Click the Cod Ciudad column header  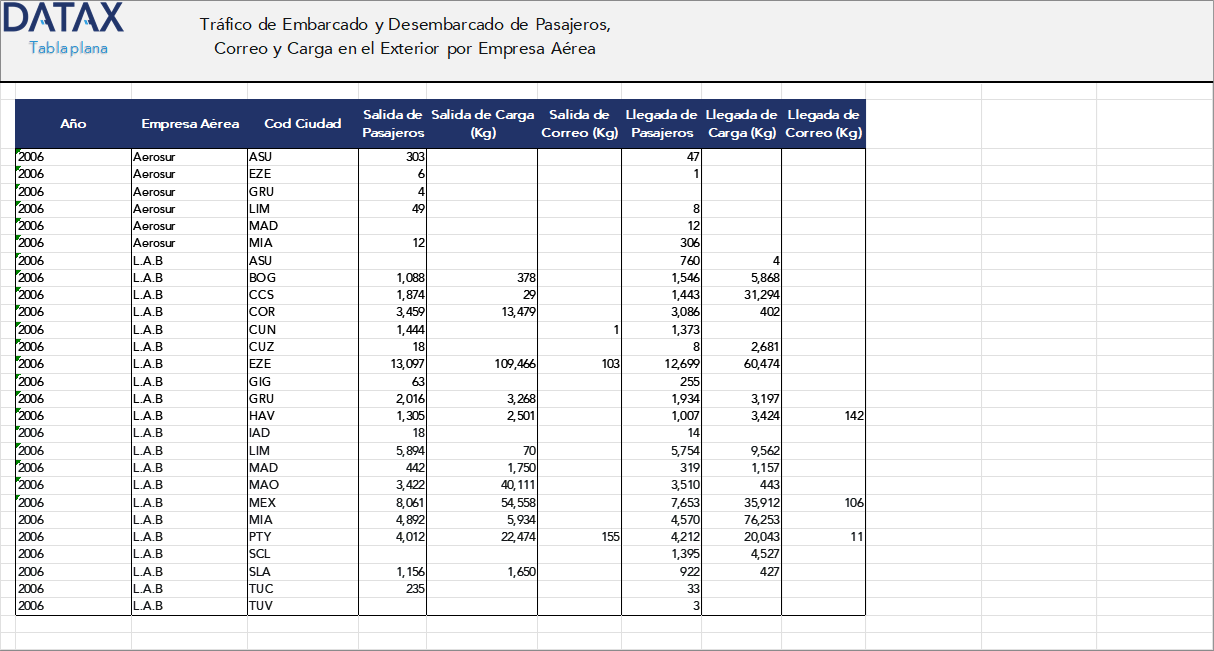click(301, 123)
